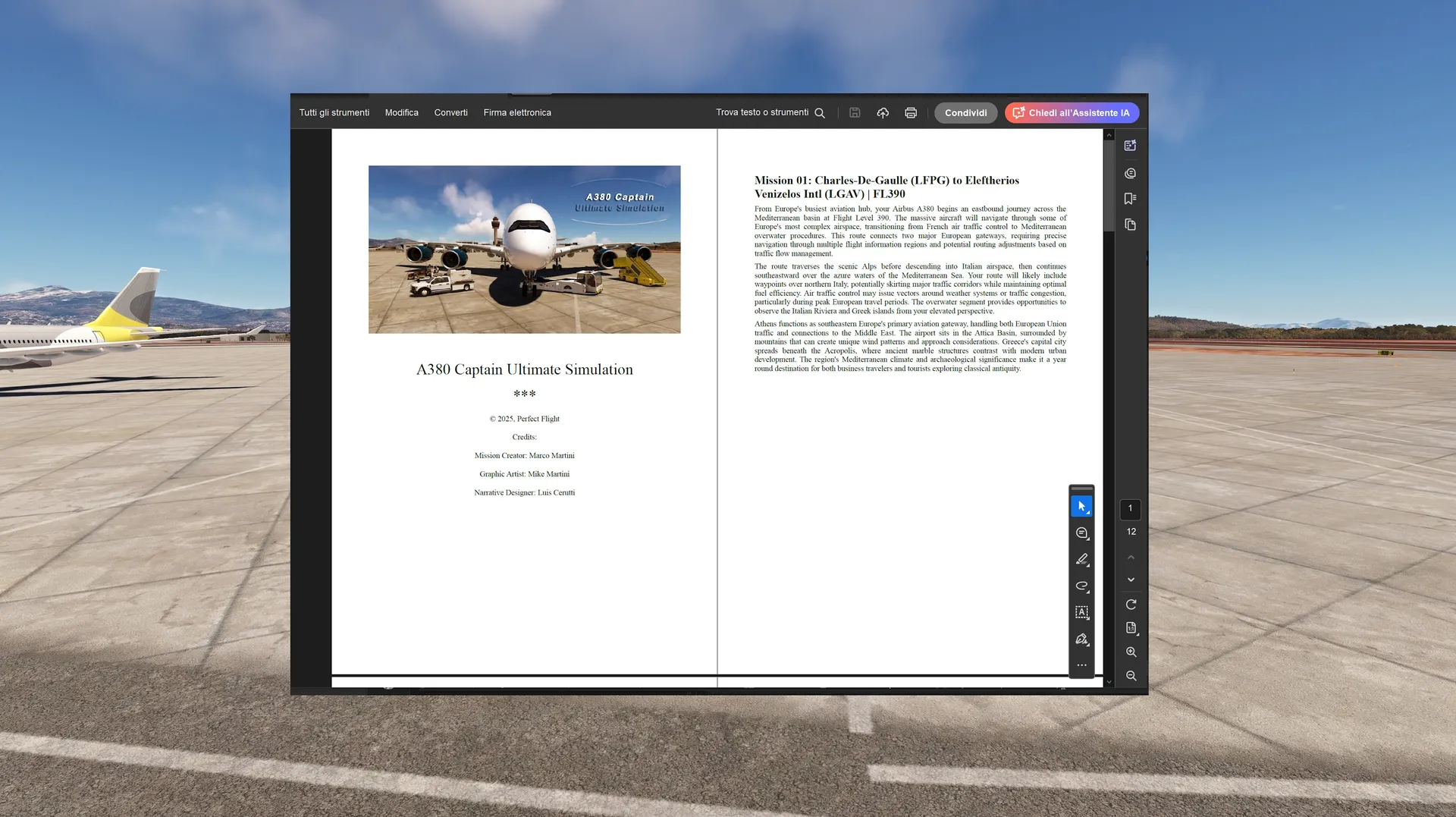The width and height of the screenshot is (1456, 817).
Task: Click the Condividi button
Action: [x=965, y=113]
